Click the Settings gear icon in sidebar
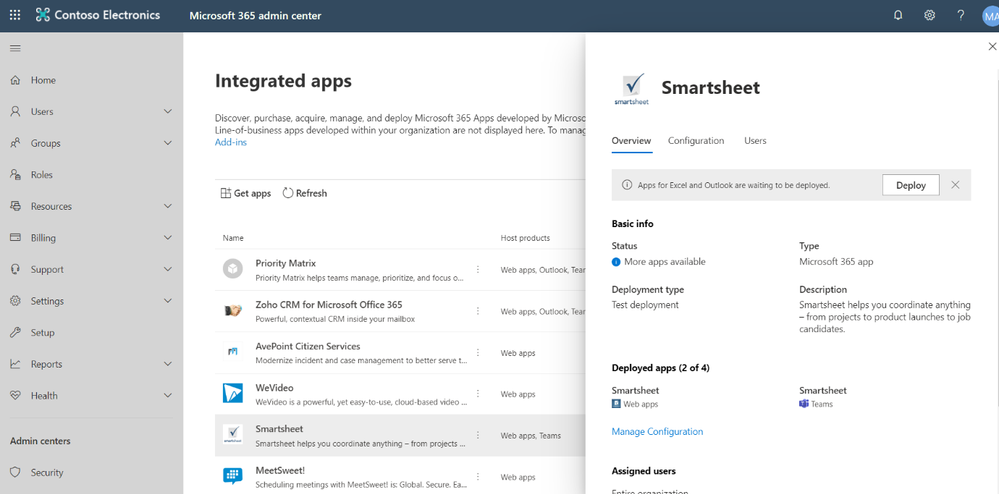The width and height of the screenshot is (999, 494). (16, 301)
